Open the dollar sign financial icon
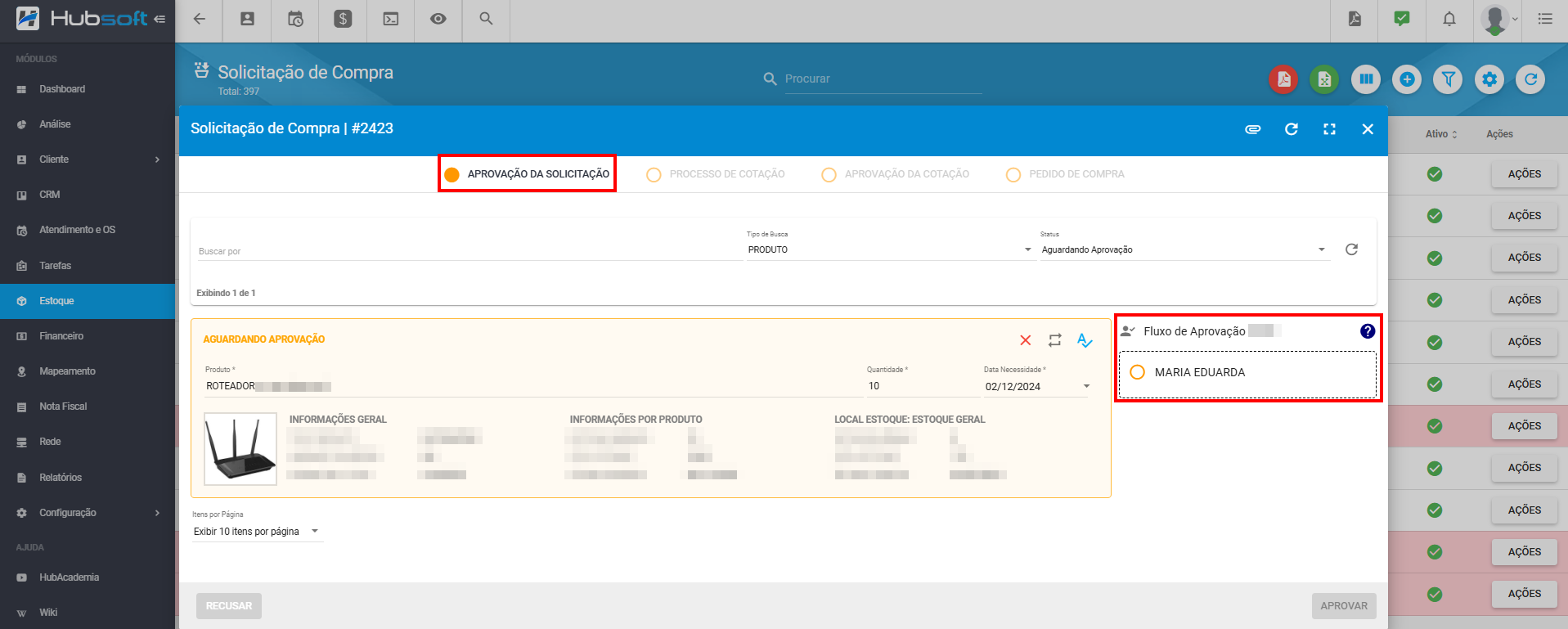 click(343, 19)
